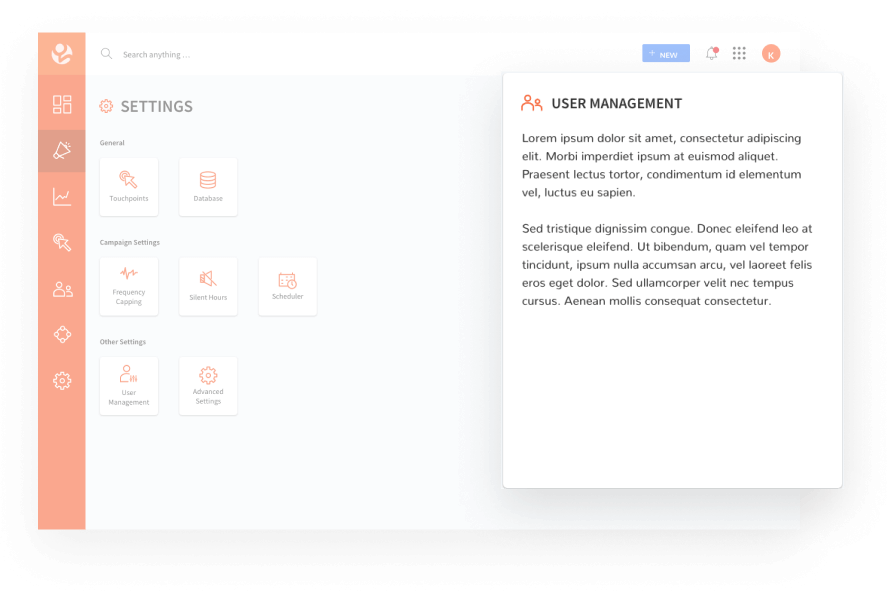Click the touchpoints cursor icon in sidebar
This screenshot has width=896, height=602.
pyautogui.click(x=62, y=242)
